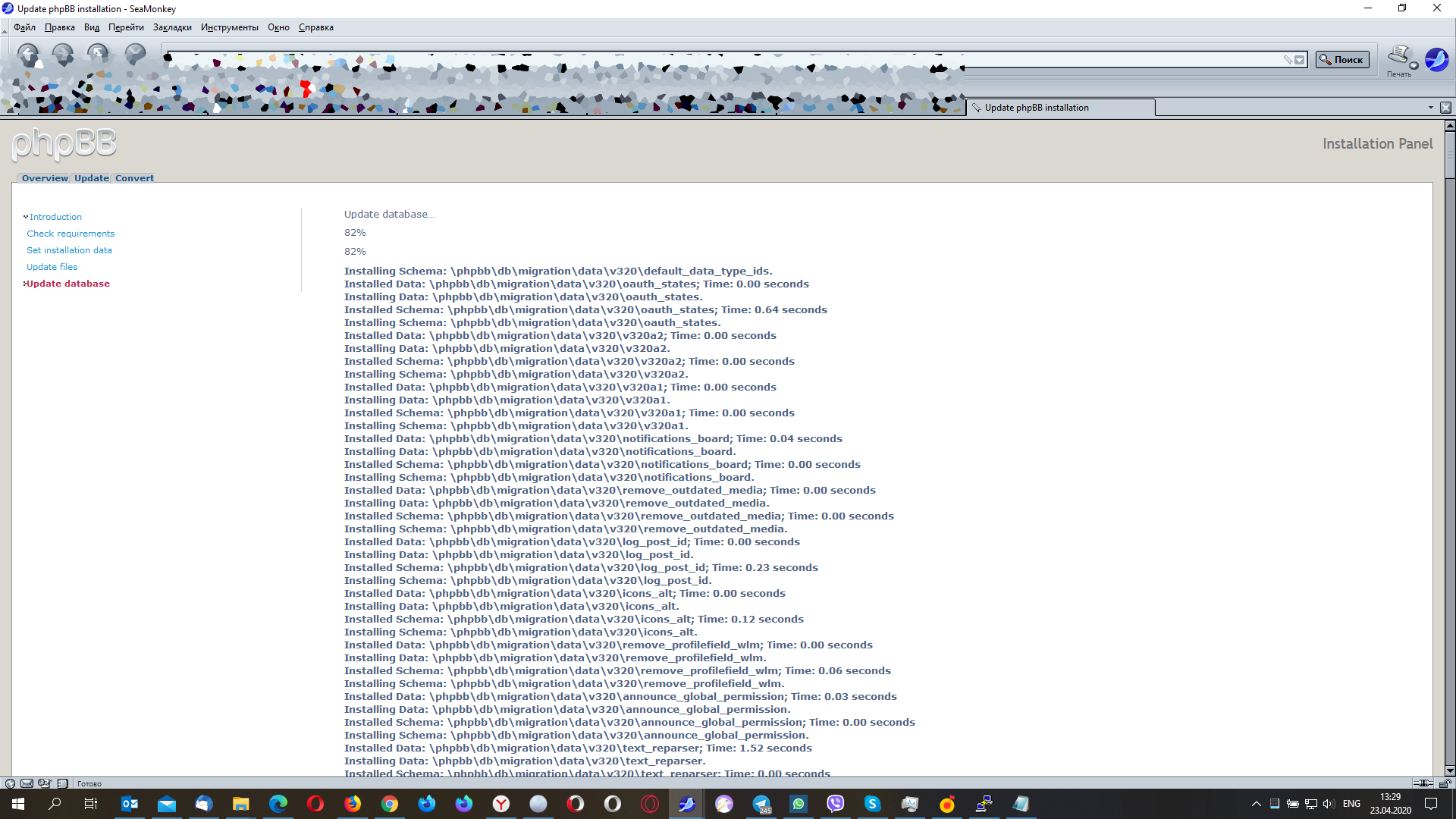Click the Back navigation arrow

point(28,55)
